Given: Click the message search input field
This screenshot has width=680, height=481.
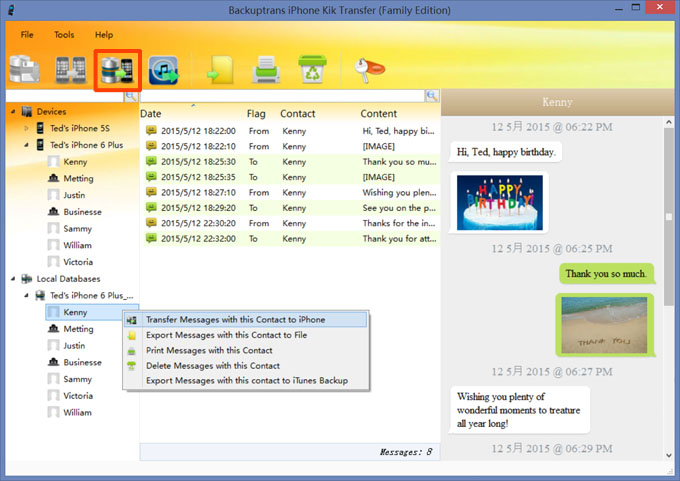Looking at the screenshot, I should pos(282,96).
